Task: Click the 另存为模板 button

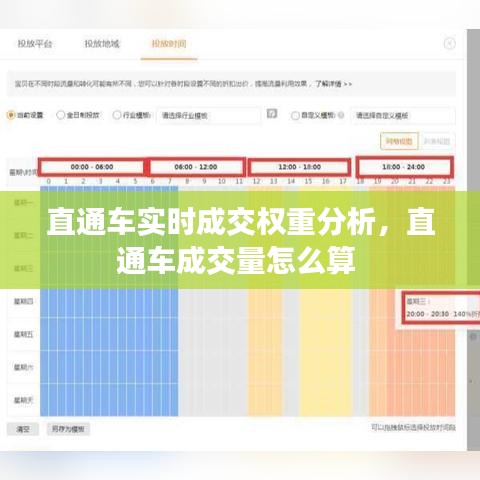Action: (x=68, y=429)
